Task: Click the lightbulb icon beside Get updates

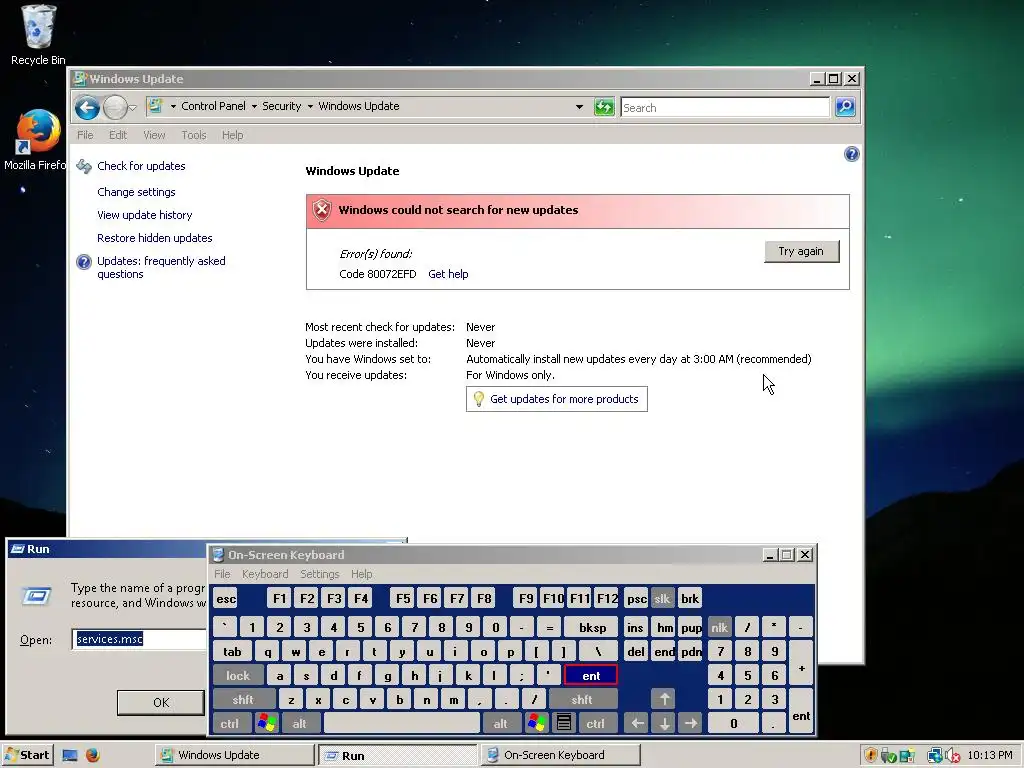Action: click(479, 399)
